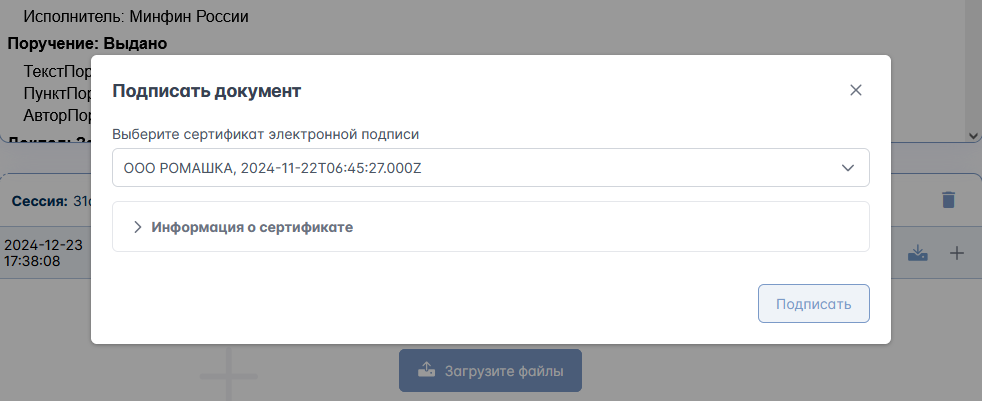Click the Загрузите файлы button

tap(490, 371)
